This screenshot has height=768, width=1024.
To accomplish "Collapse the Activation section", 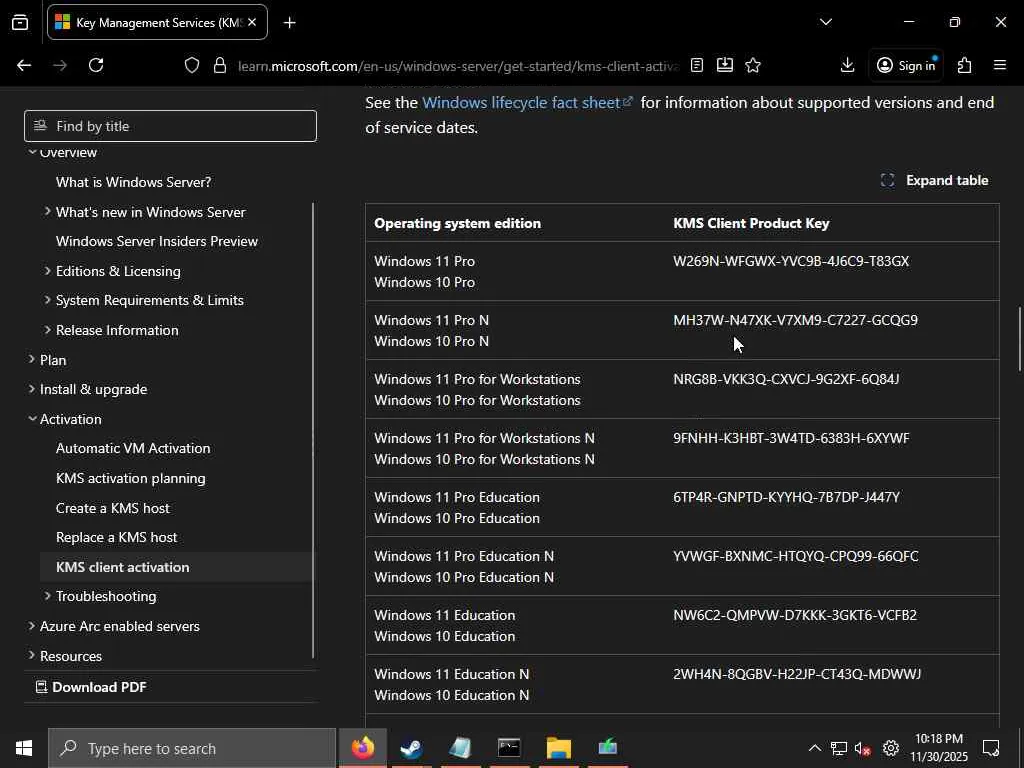I will 32,419.
